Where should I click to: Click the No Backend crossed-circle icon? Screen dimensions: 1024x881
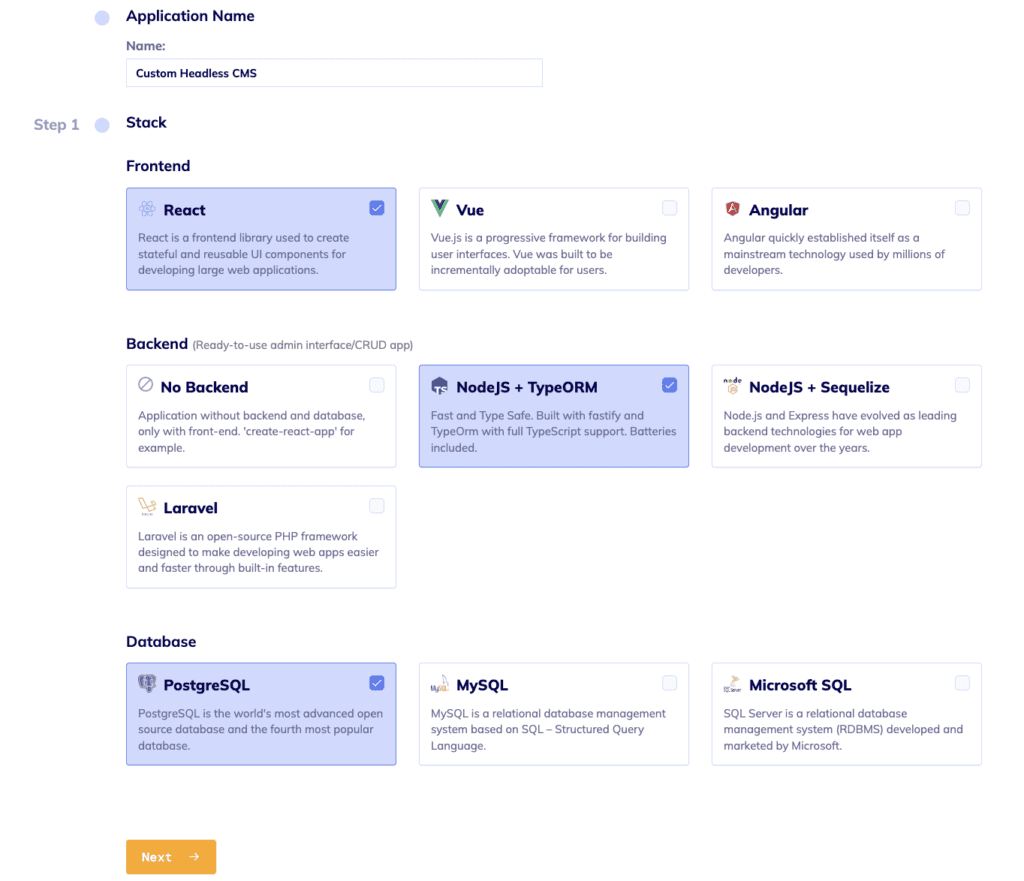click(146, 385)
